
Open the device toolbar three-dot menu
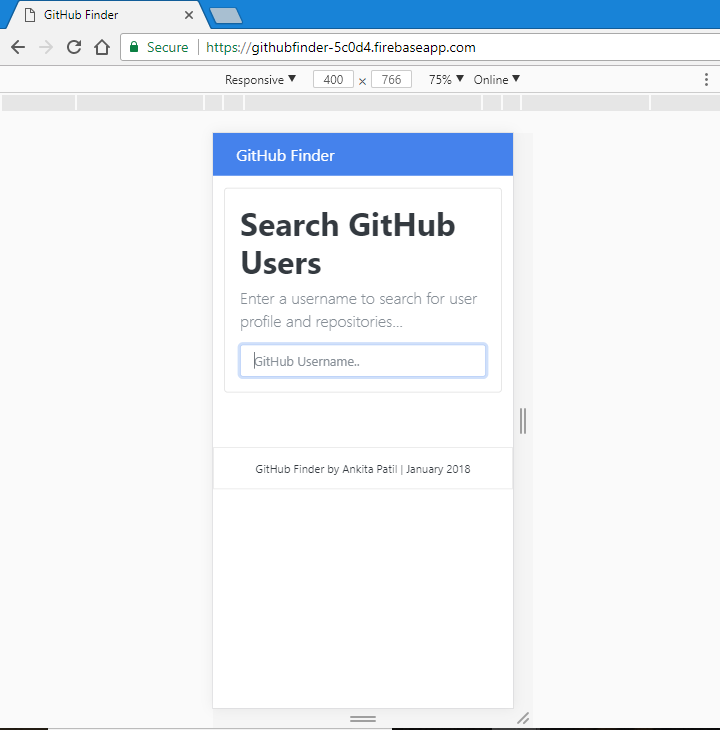point(706,80)
